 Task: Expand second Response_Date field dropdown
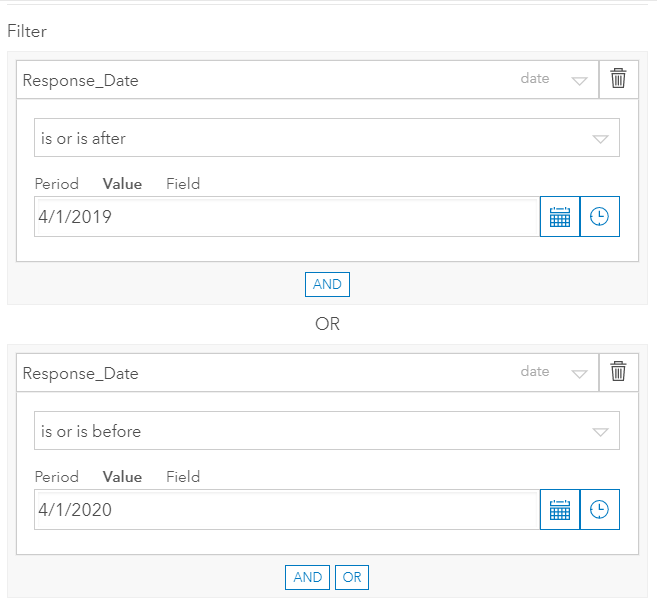click(579, 374)
